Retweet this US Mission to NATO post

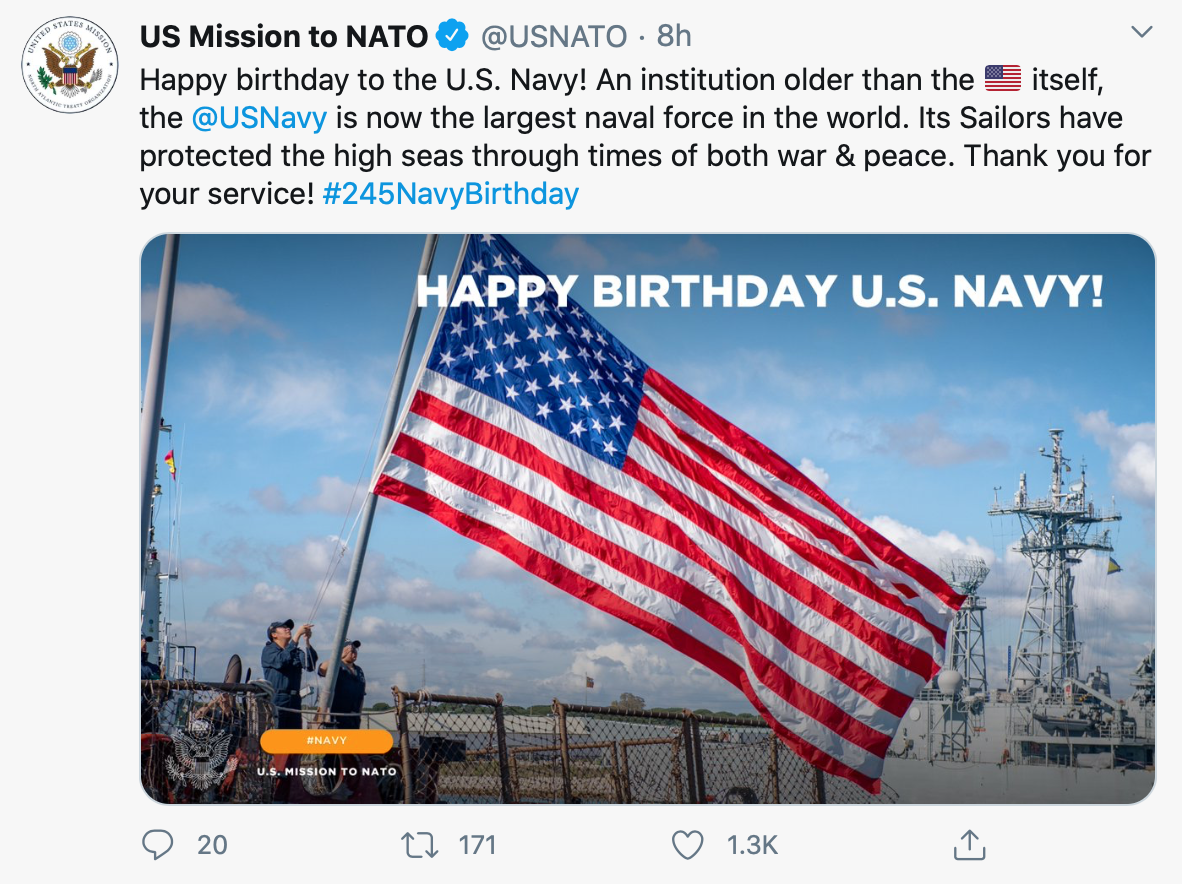(x=419, y=845)
